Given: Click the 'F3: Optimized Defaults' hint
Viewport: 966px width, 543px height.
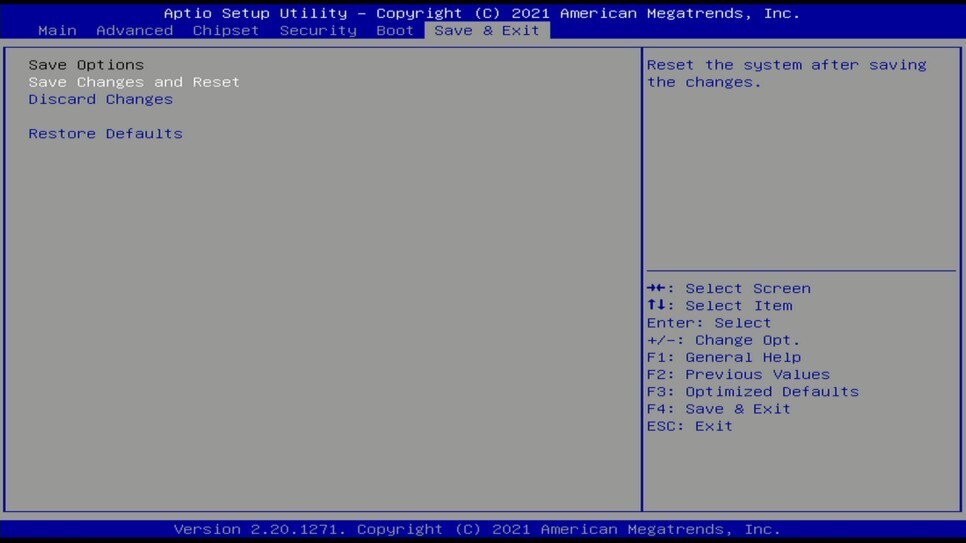Looking at the screenshot, I should click(x=753, y=392).
